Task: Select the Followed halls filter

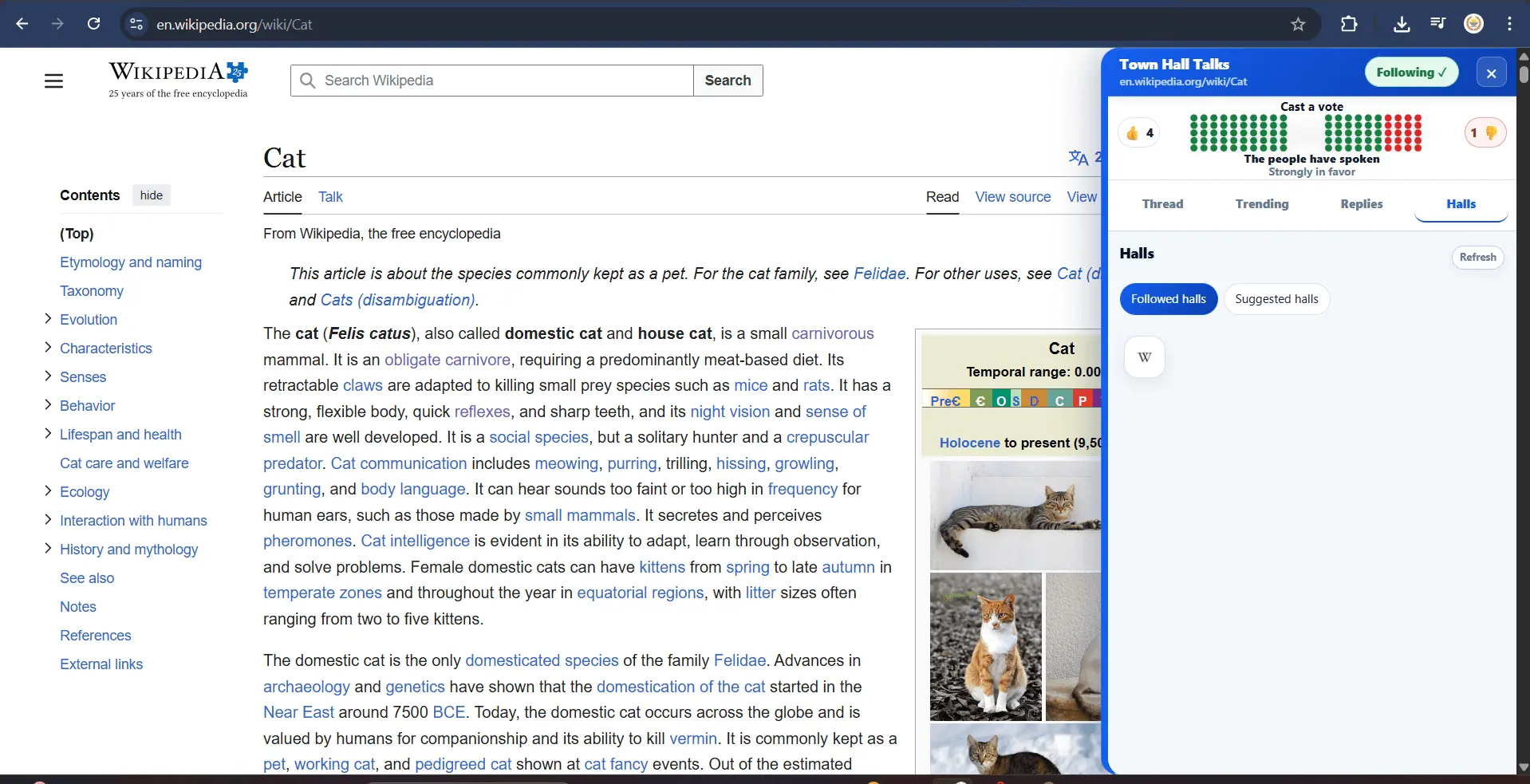Action: tap(1169, 299)
